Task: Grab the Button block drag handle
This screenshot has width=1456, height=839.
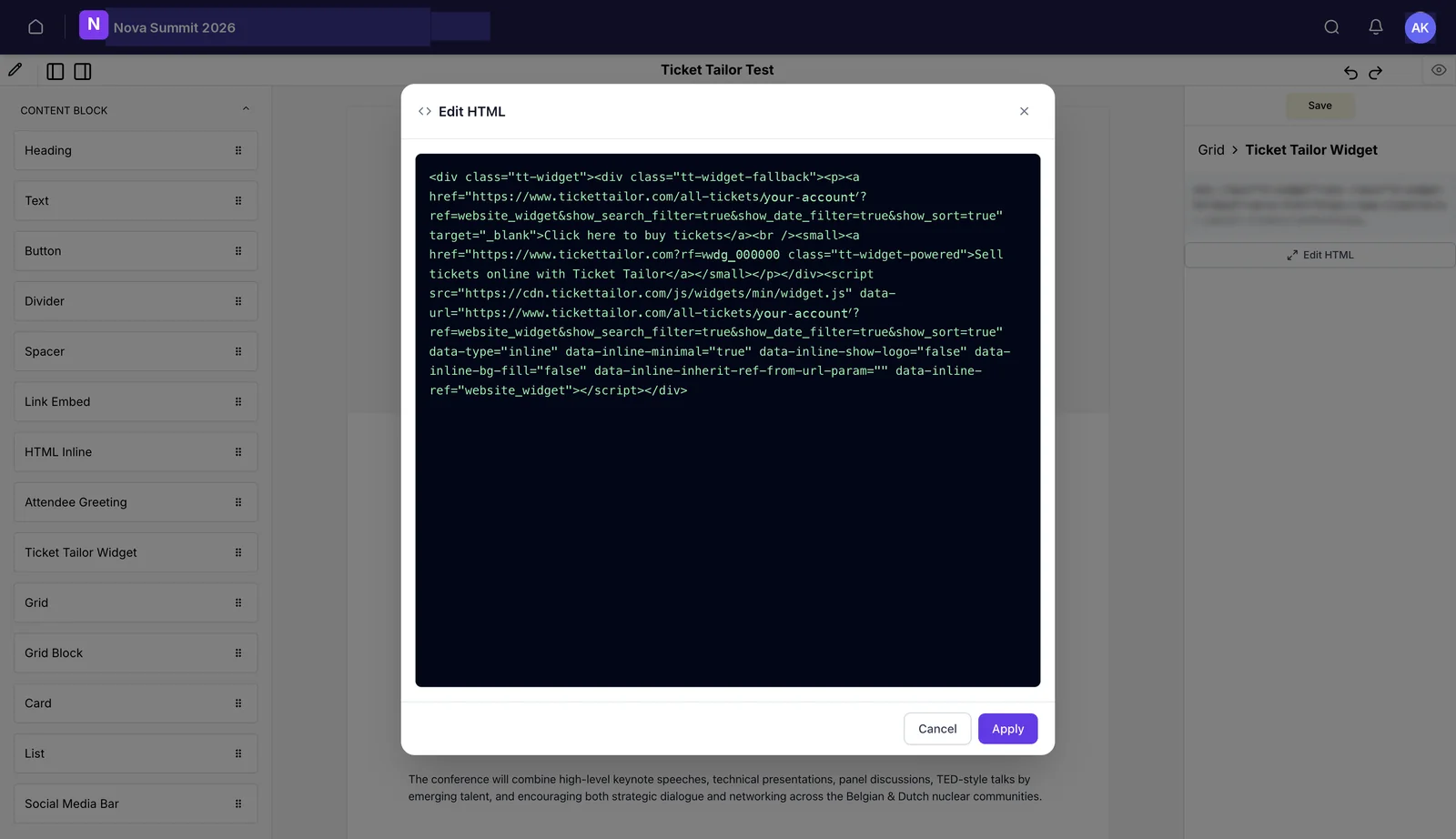Action: (238, 251)
